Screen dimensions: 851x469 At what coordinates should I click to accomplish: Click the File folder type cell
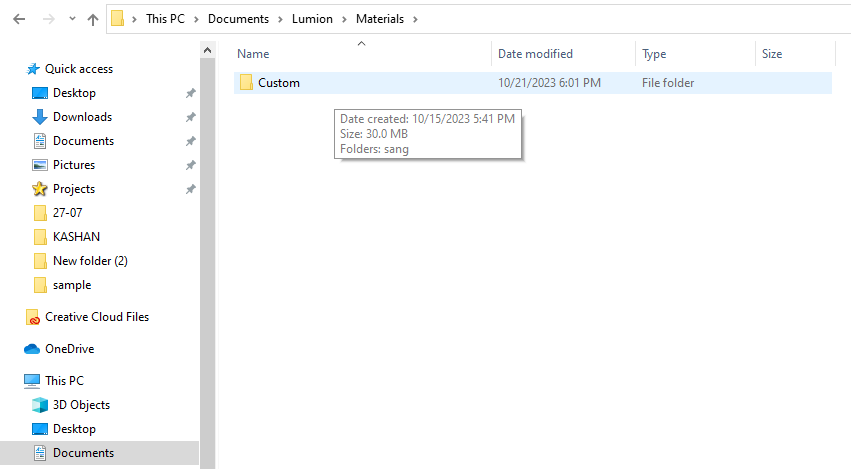668,83
